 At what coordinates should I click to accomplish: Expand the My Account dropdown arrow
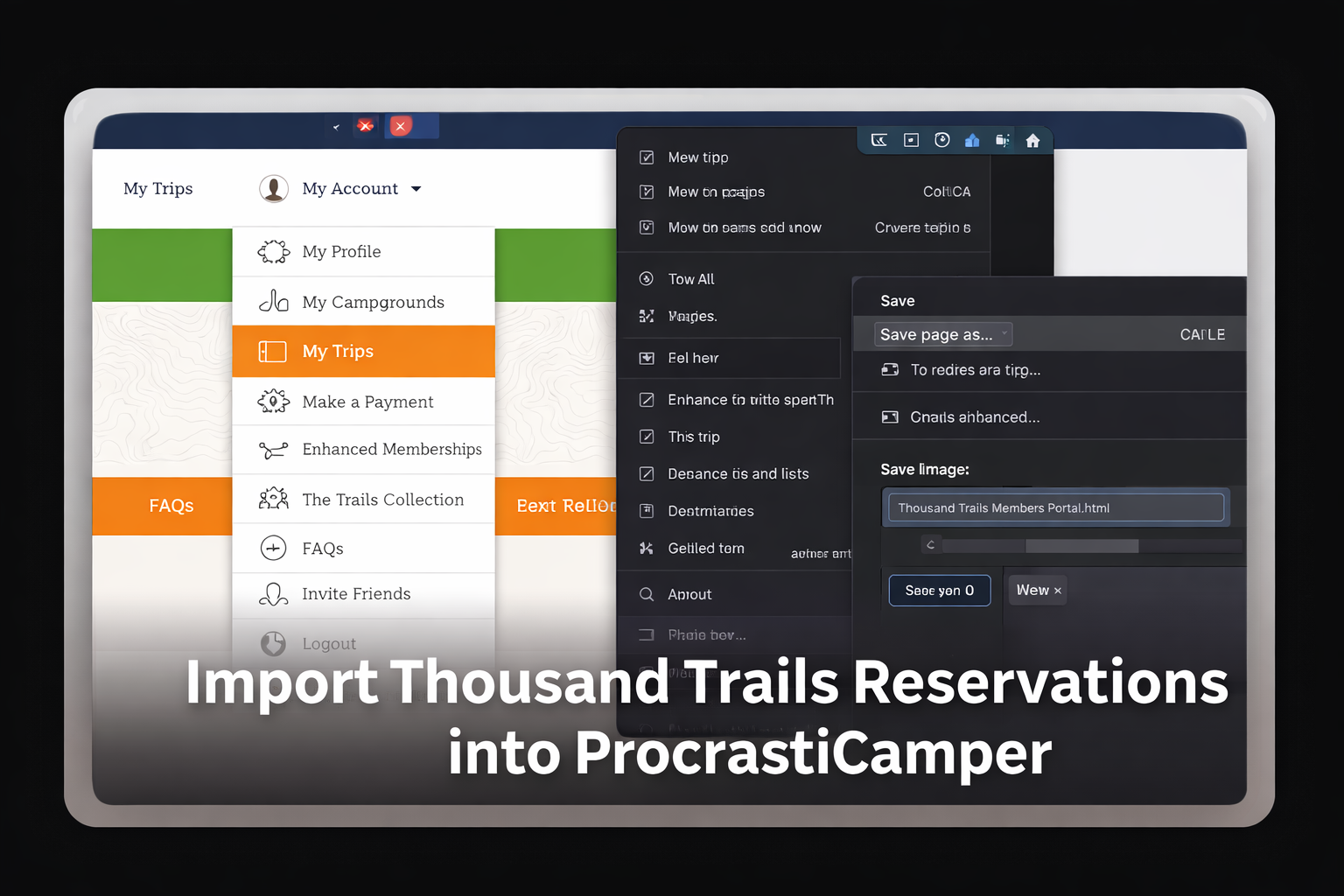[416, 189]
